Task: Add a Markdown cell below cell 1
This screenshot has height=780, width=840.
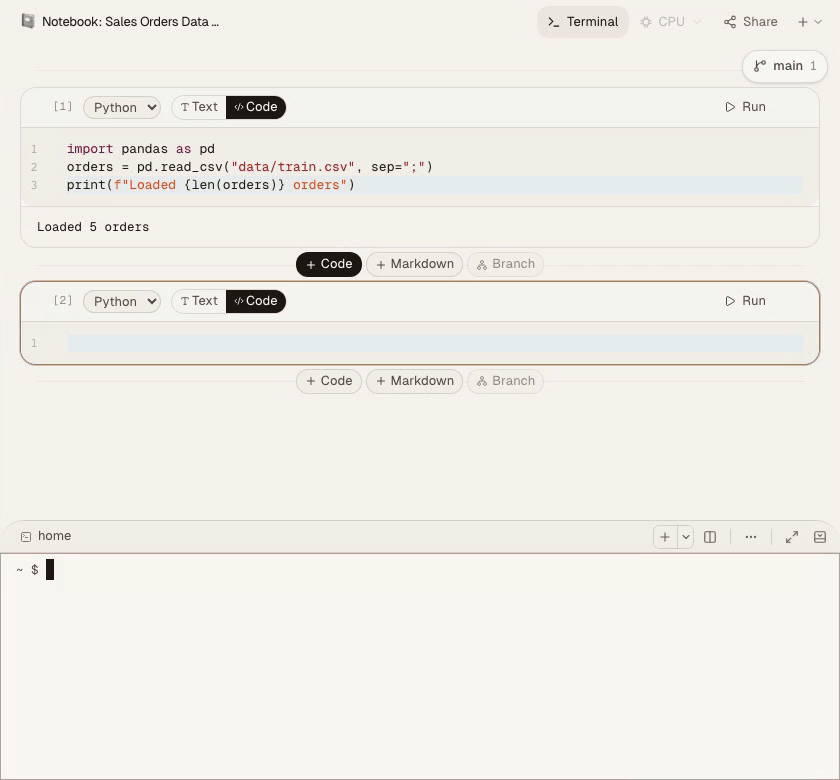Action: tap(415, 264)
